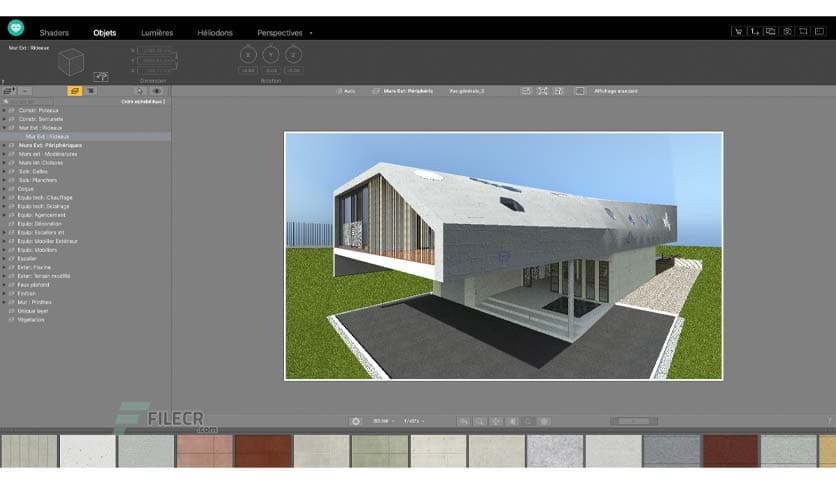Select the yellow layers view icon
The image size is (836, 484).
tap(75, 91)
